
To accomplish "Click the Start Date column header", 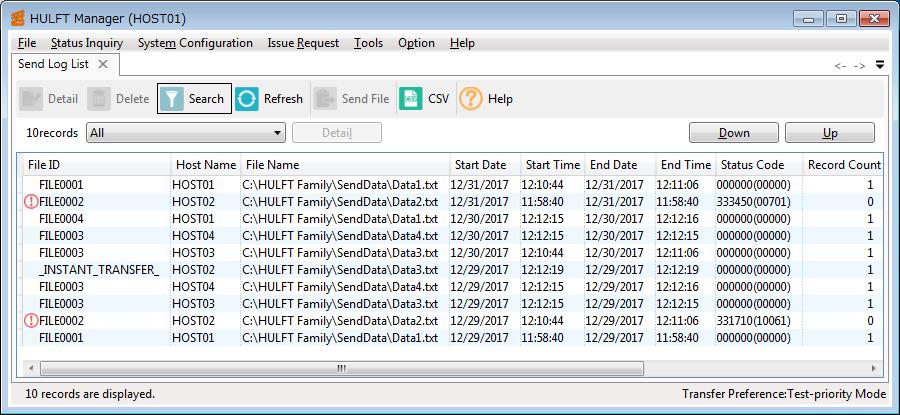I will [x=480, y=164].
